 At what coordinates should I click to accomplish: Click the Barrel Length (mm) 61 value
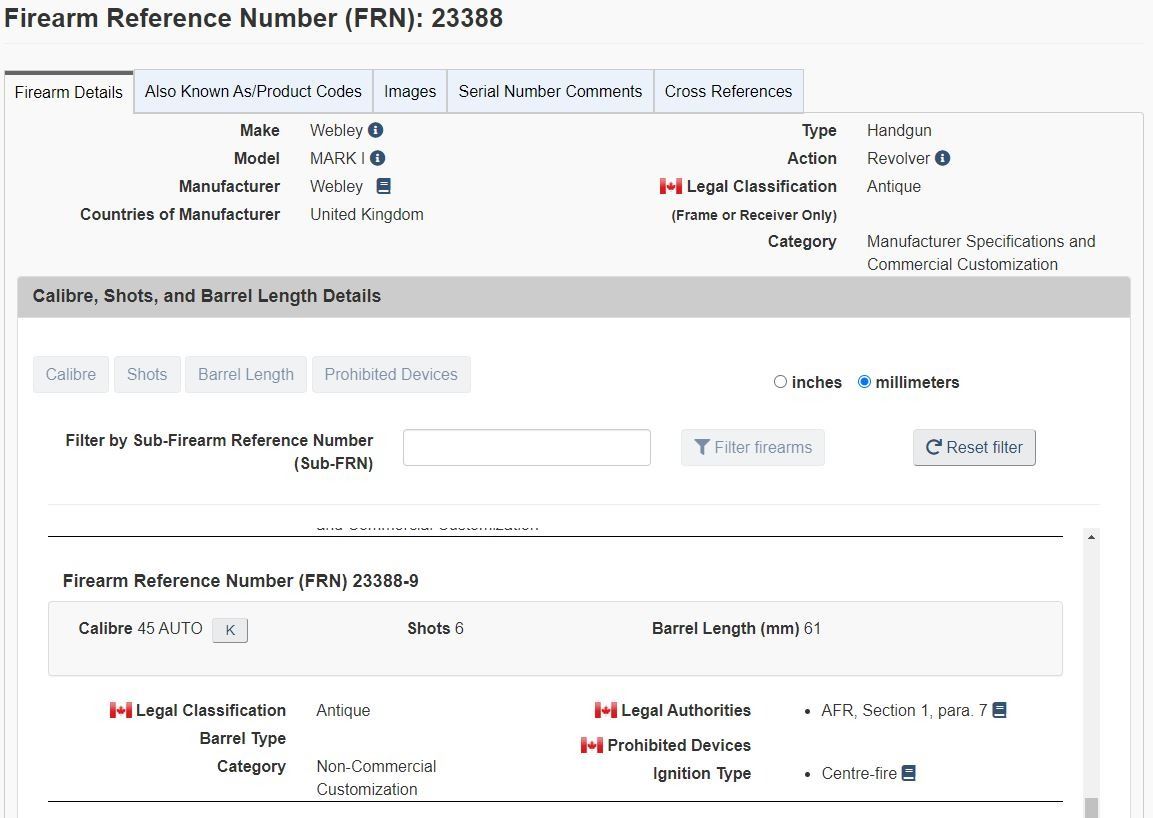736,628
